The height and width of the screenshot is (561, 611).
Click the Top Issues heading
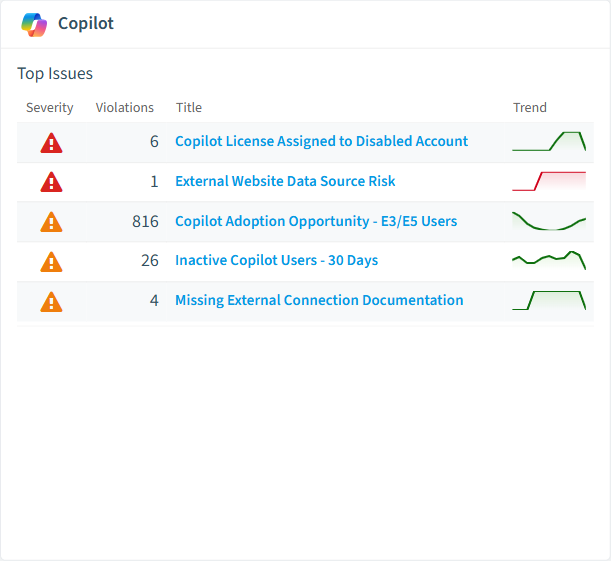(x=55, y=74)
